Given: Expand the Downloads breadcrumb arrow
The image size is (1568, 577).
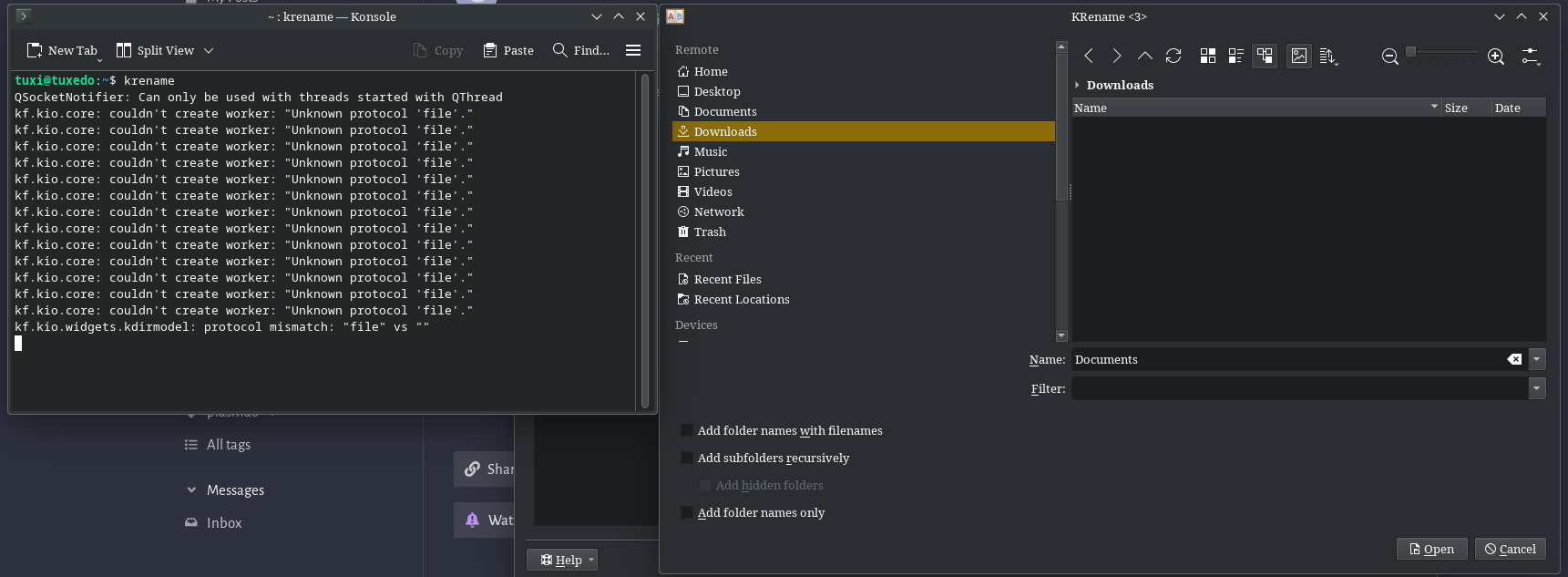Looking at the screenshot, I should point(1077,85).
